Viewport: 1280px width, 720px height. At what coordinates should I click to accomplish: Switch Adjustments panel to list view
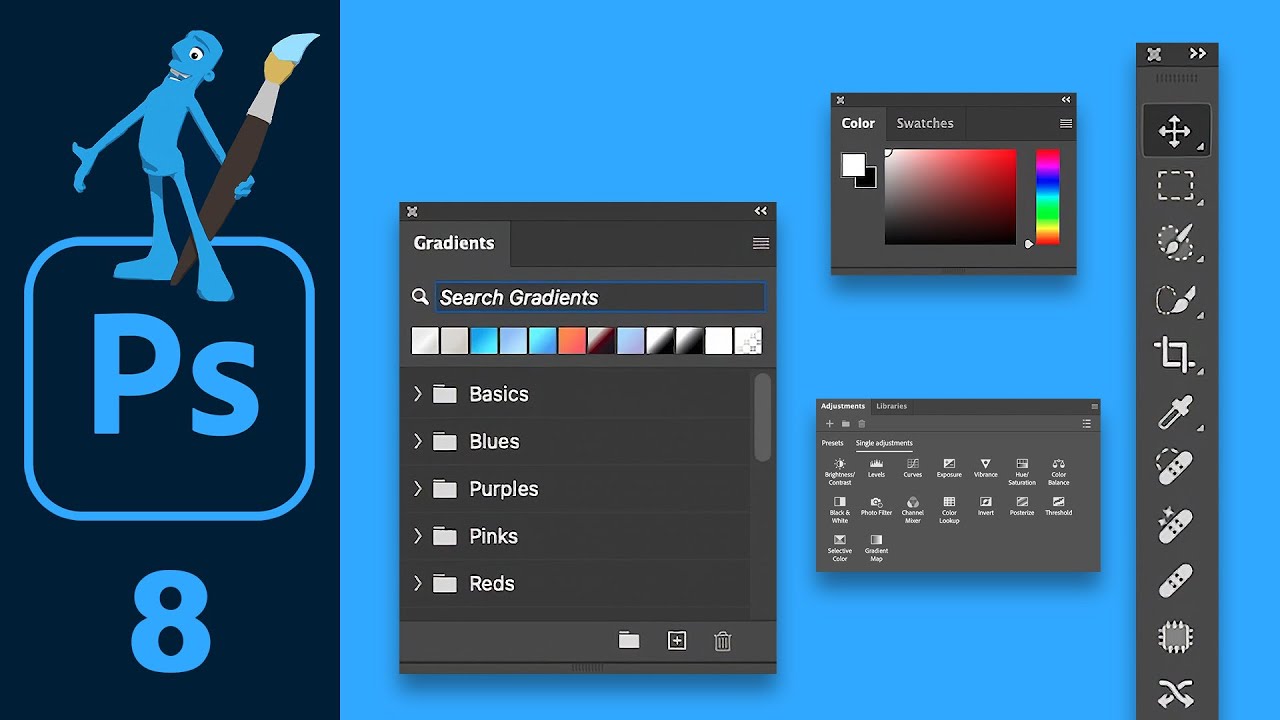point(1087,424)
